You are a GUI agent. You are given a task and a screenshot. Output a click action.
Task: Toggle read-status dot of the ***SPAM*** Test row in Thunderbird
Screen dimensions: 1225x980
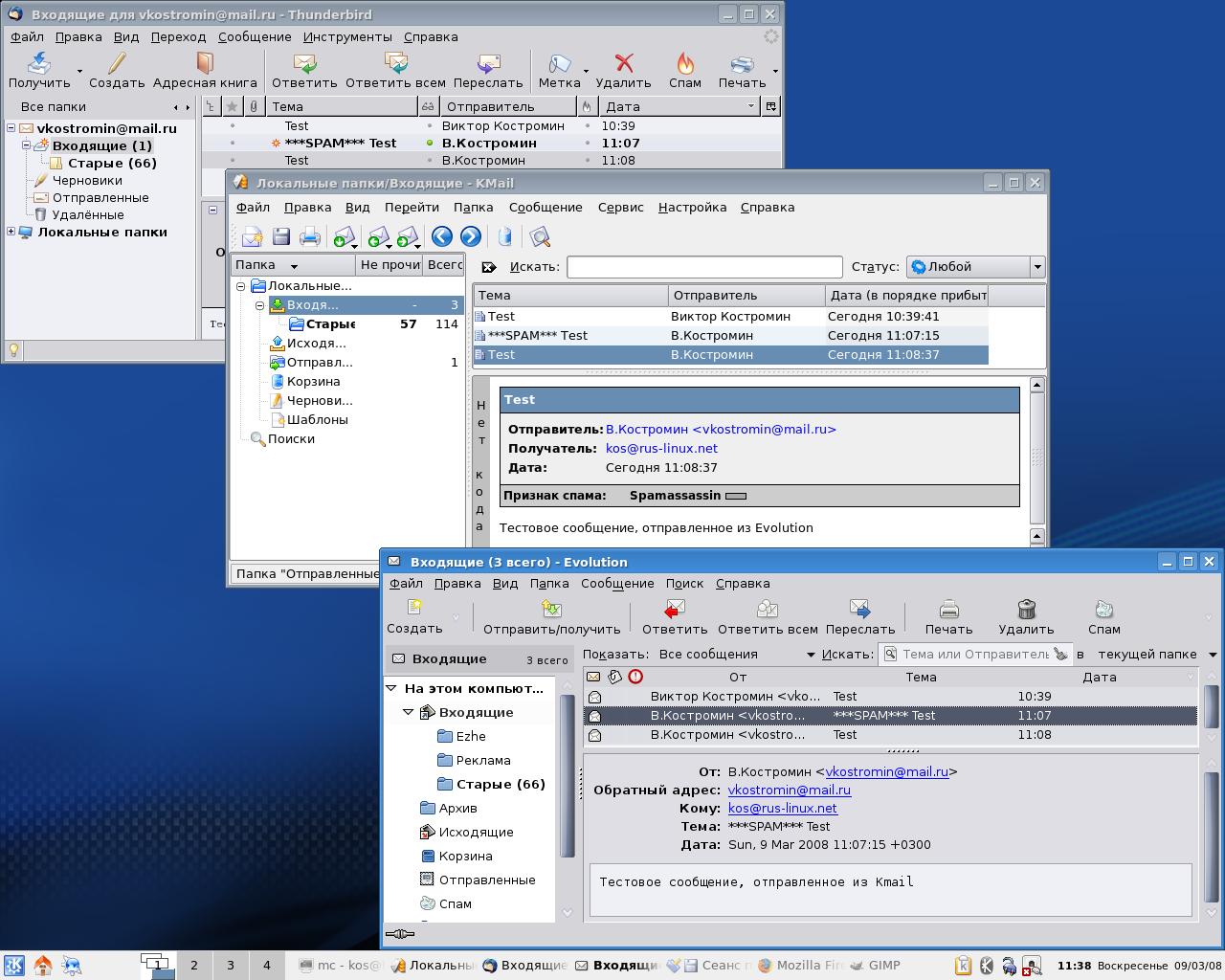tap(431, 144)
